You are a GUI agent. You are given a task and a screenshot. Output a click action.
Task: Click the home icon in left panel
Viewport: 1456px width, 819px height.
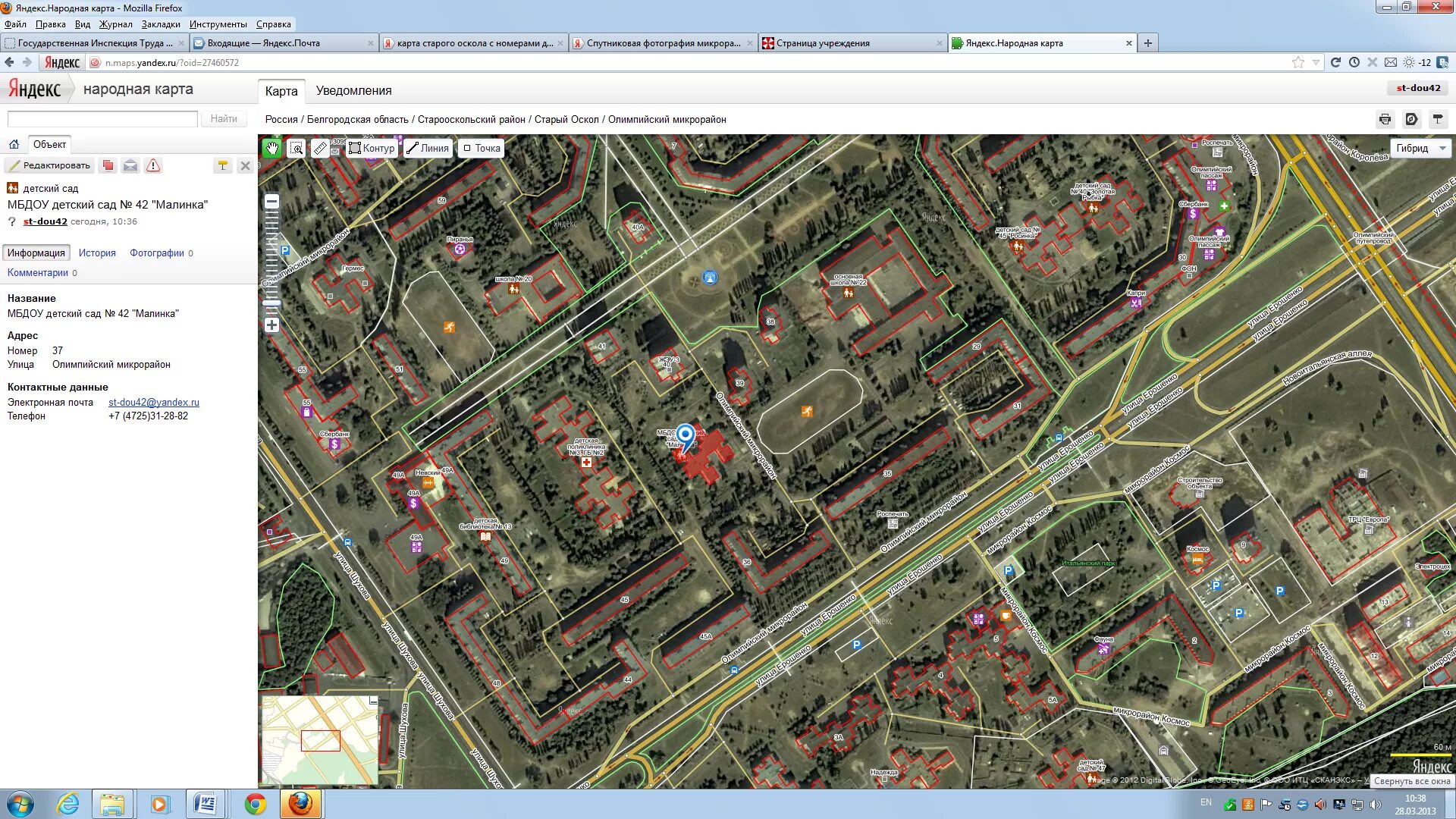[x=14, y=144]
